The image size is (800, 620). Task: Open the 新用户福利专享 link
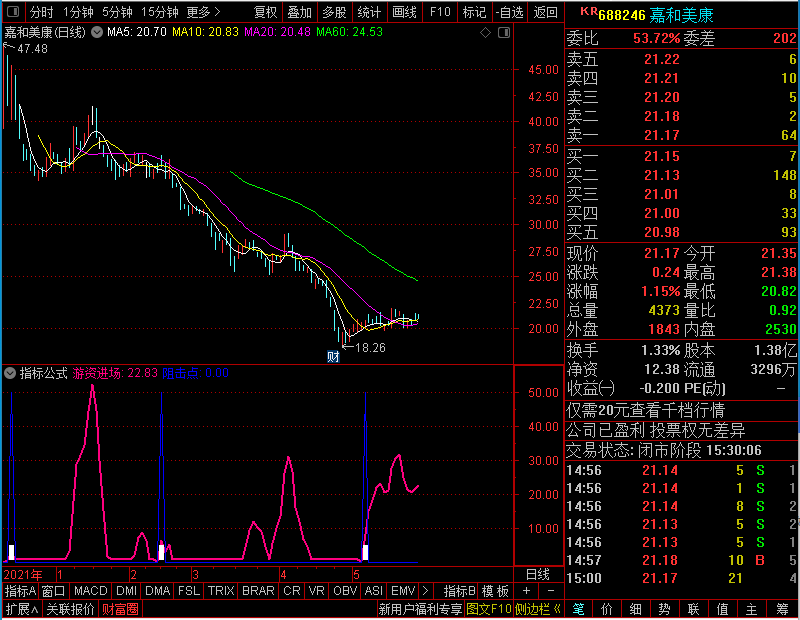click(420, 609)
